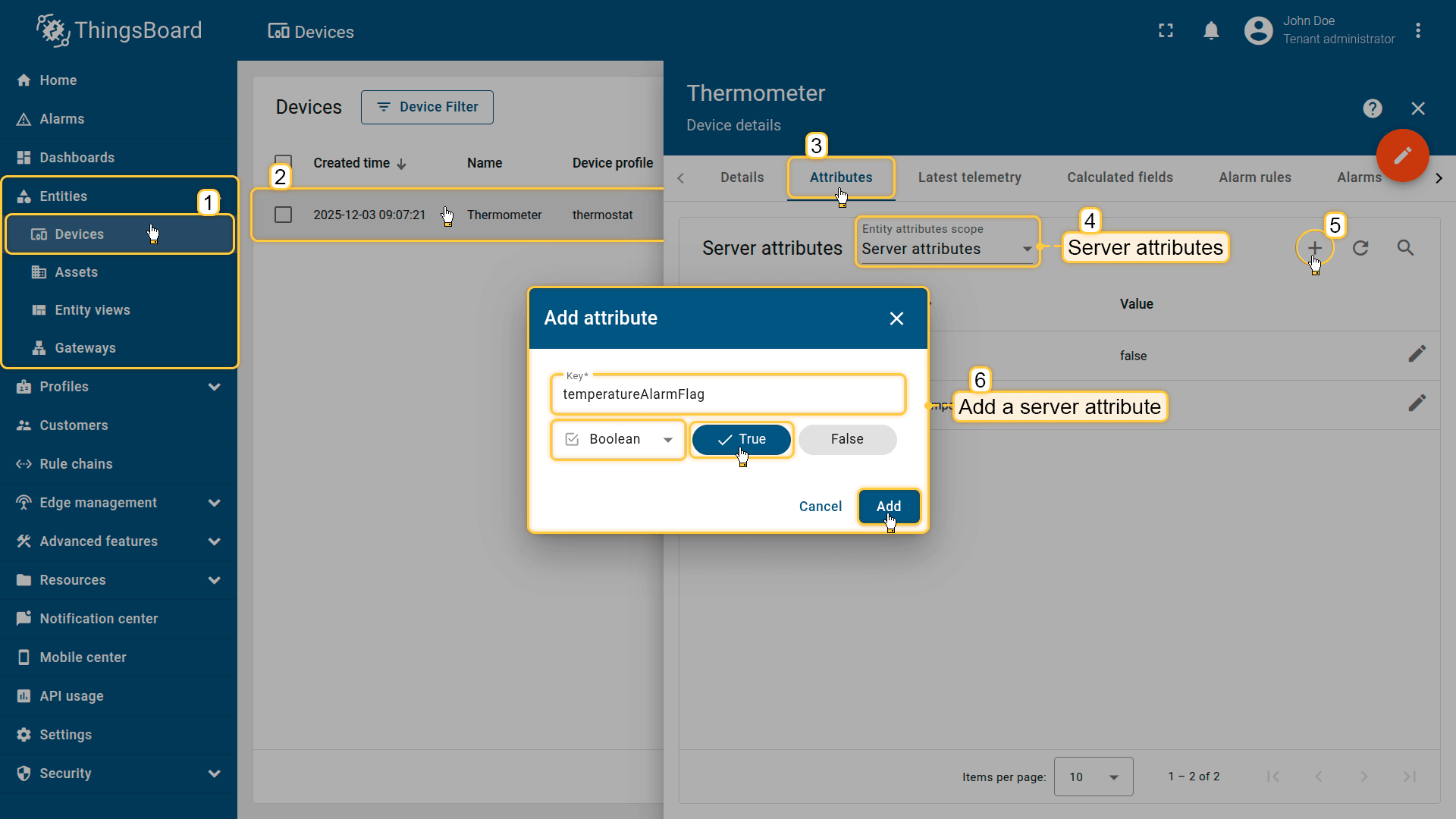Select the False boolean option
Viewport: 1456px width, 819px height.
(847, 439)
